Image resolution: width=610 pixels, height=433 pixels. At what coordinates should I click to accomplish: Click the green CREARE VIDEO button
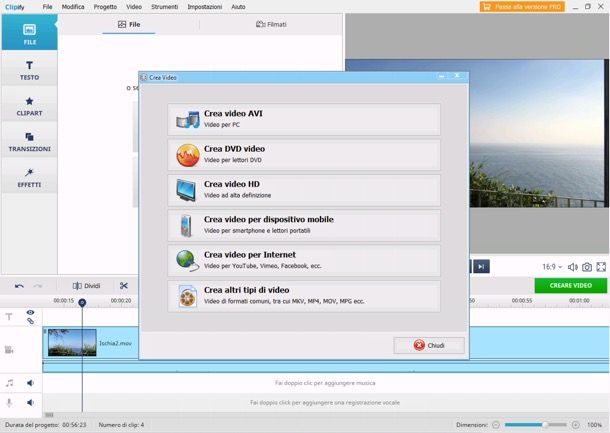pos(571,286)
